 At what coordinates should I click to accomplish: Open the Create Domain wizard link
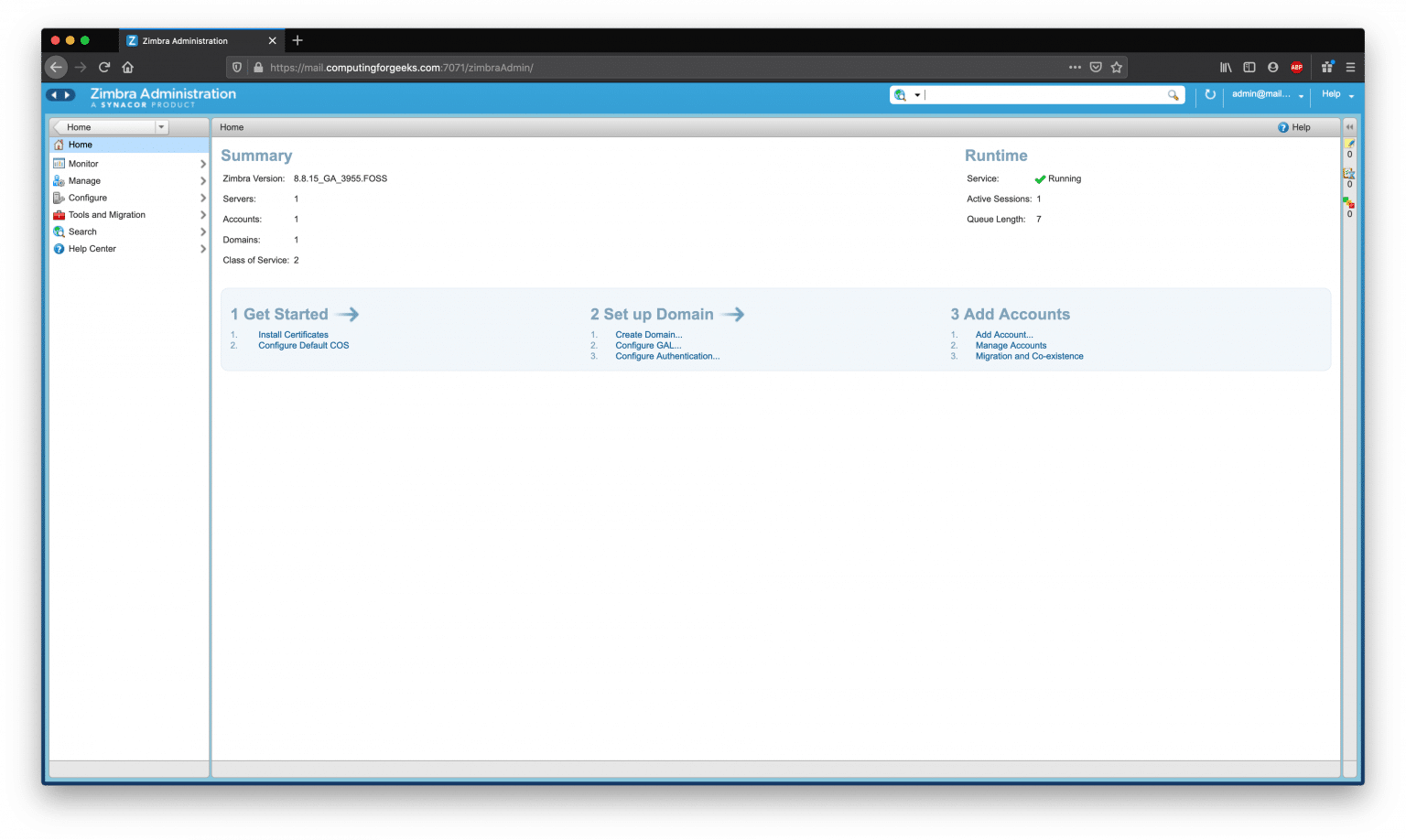(x=648, y=334)
